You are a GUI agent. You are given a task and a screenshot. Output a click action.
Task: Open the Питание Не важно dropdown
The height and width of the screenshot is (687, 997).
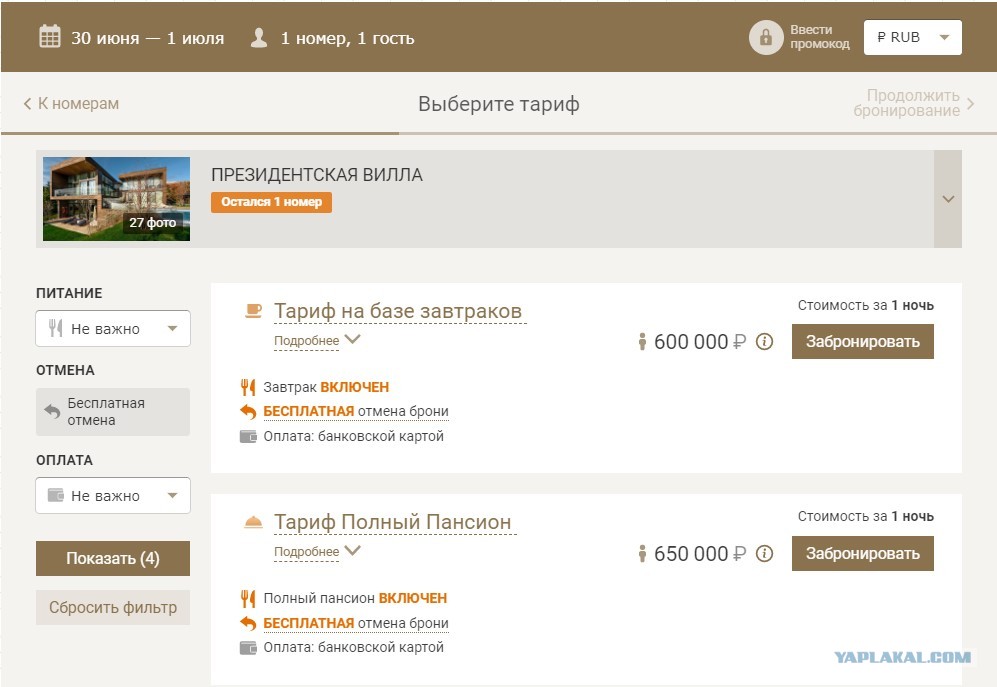(113, 329)
